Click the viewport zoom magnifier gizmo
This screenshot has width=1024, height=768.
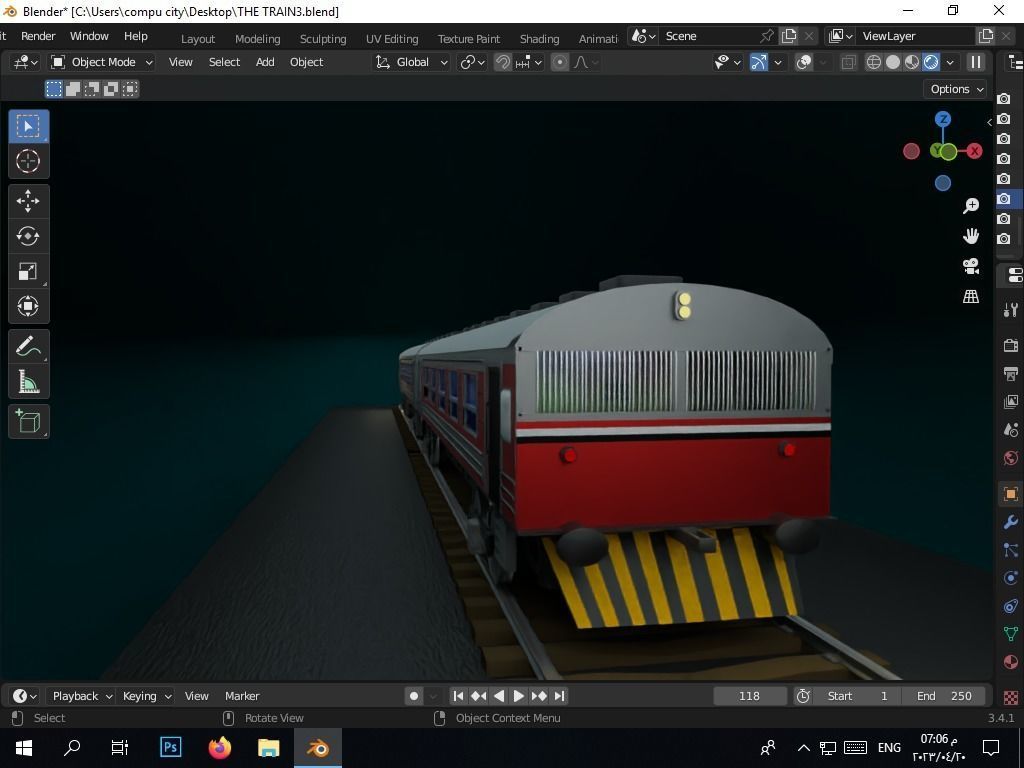(971, 206)
